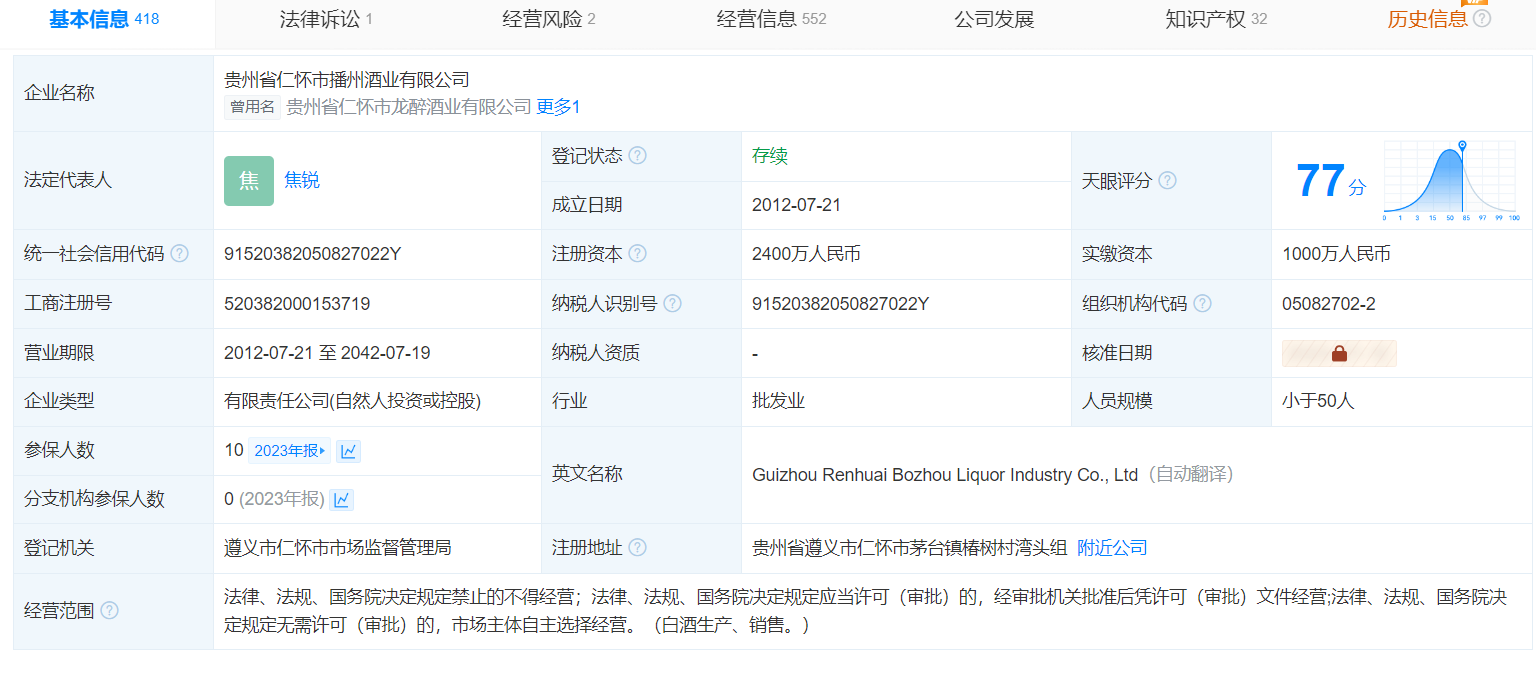The height and width of the screenshot is (680, 1536).
Task: Click help icon next to 统一社会信用代码
Action: point(179,254)
